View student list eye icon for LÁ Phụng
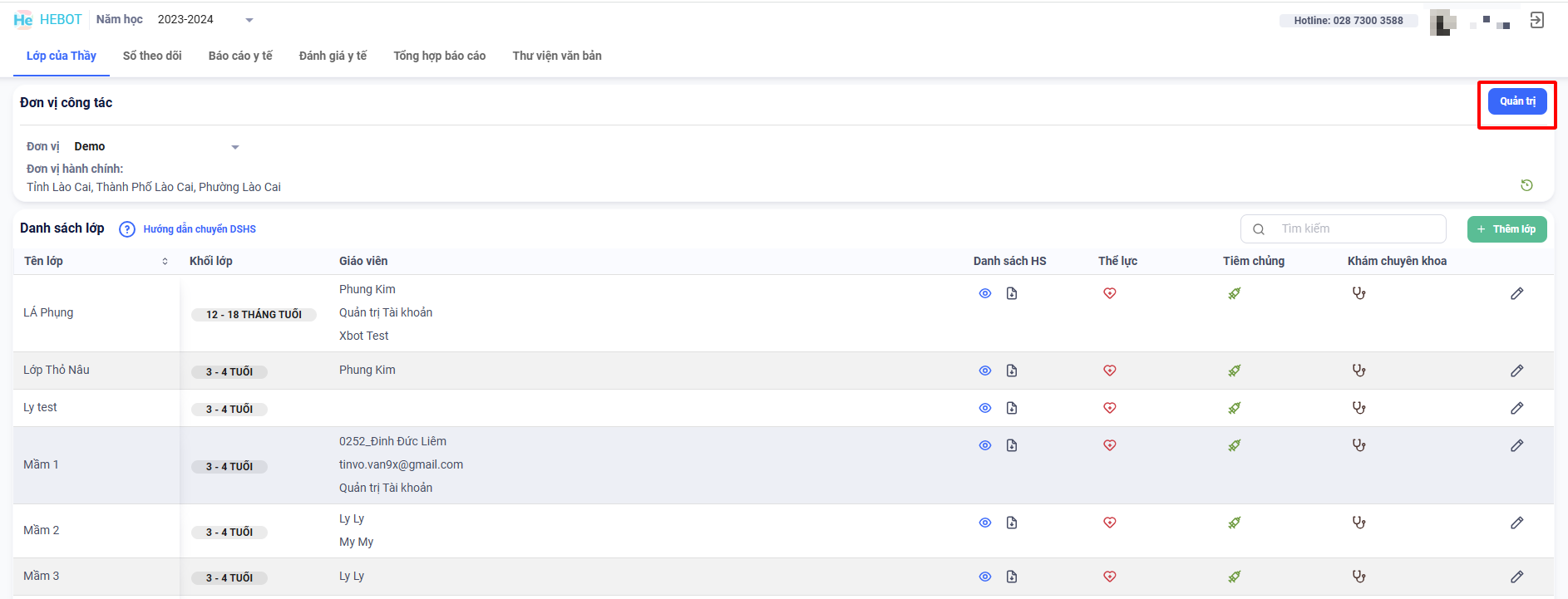The height and width of the screenshot is (599, 1568). click(985, 293)
